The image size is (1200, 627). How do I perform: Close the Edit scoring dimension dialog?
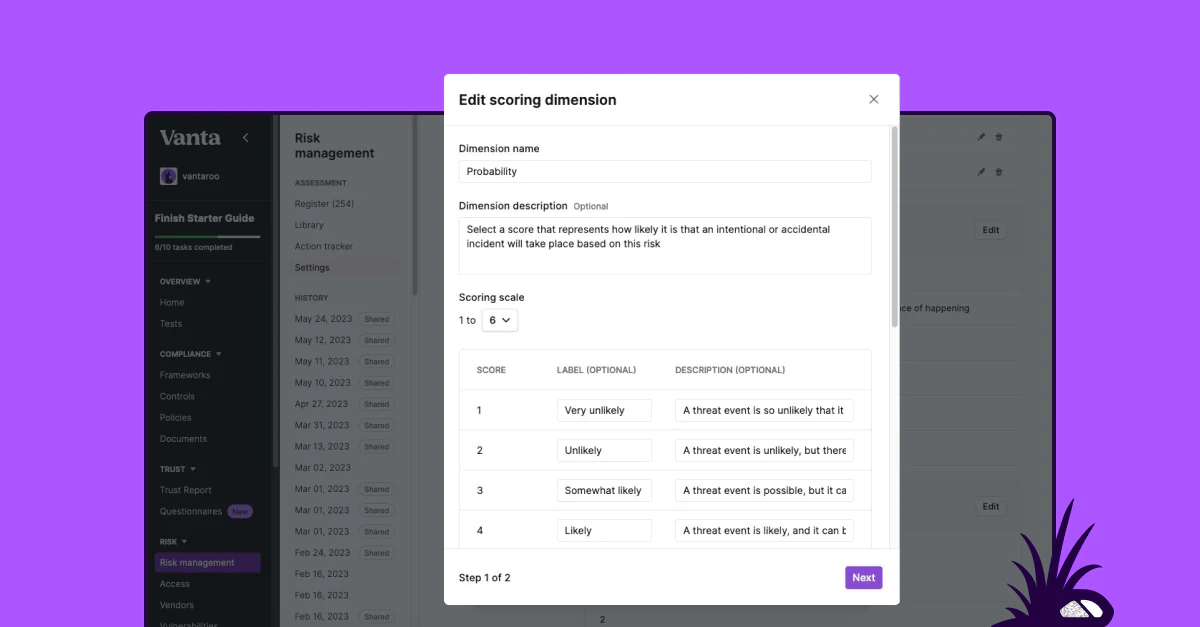point(873,99)
